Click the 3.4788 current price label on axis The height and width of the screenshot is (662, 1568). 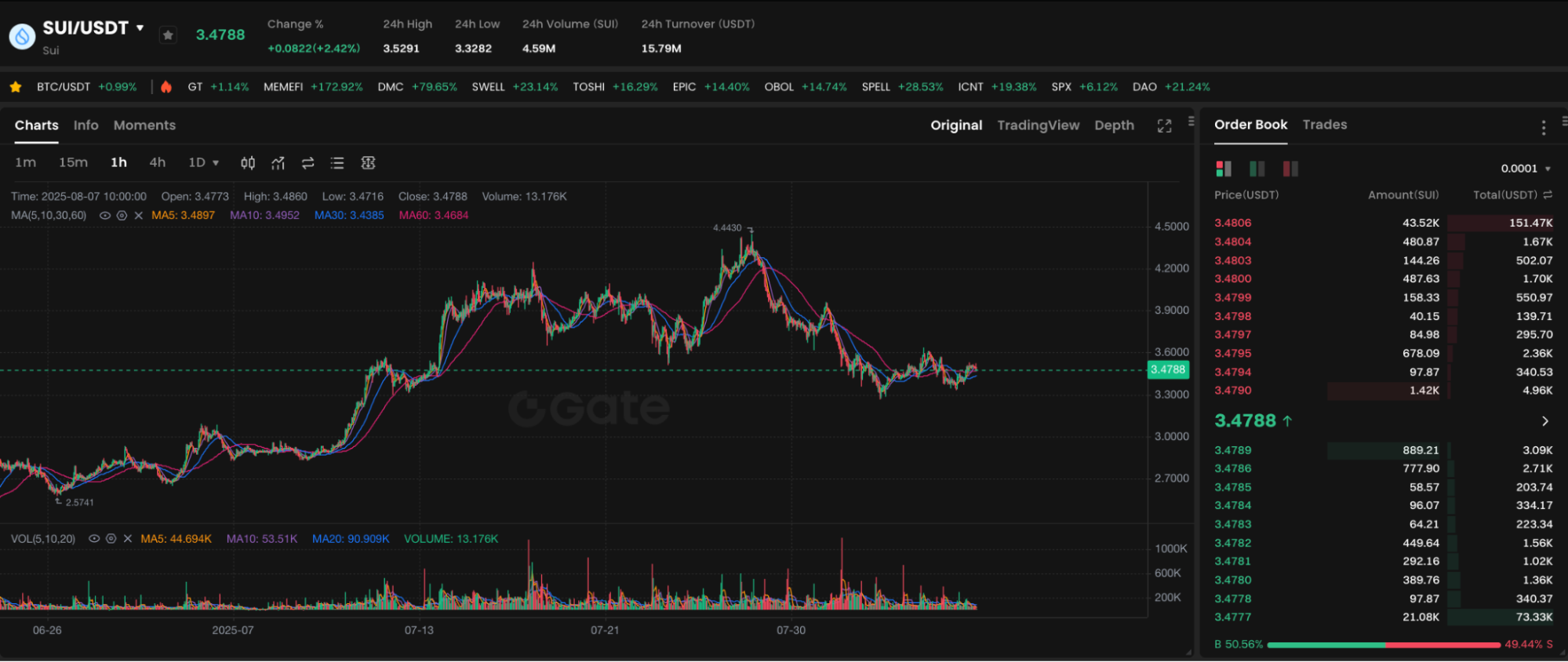tap(1168, 369)
